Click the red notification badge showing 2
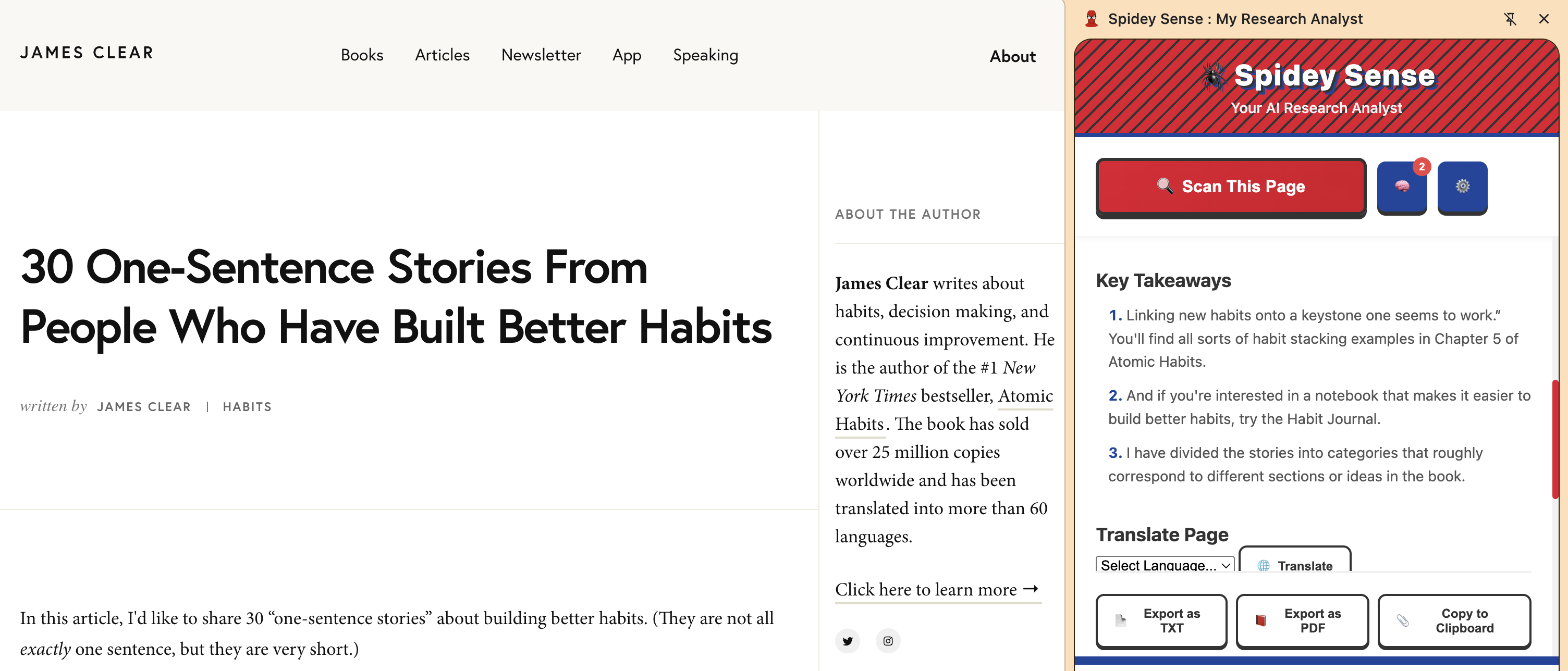Image resolution: width=1568 pixels, height=671 pixels. pyautogui.click(x=1422, y=166)
